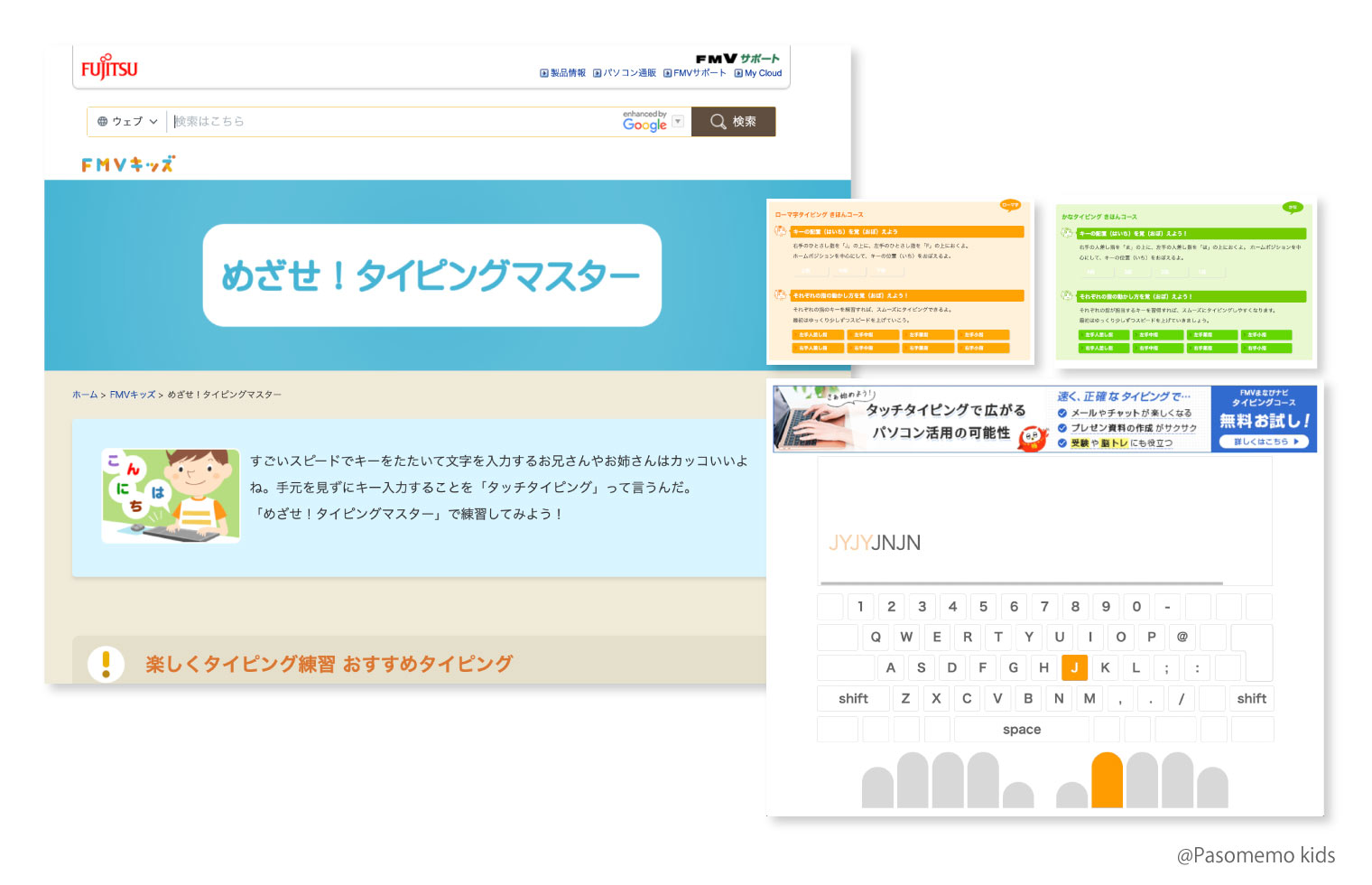The image size is (1372, 885).
Task: Click the 検索はこちら search input field
Action: [394, 121]
